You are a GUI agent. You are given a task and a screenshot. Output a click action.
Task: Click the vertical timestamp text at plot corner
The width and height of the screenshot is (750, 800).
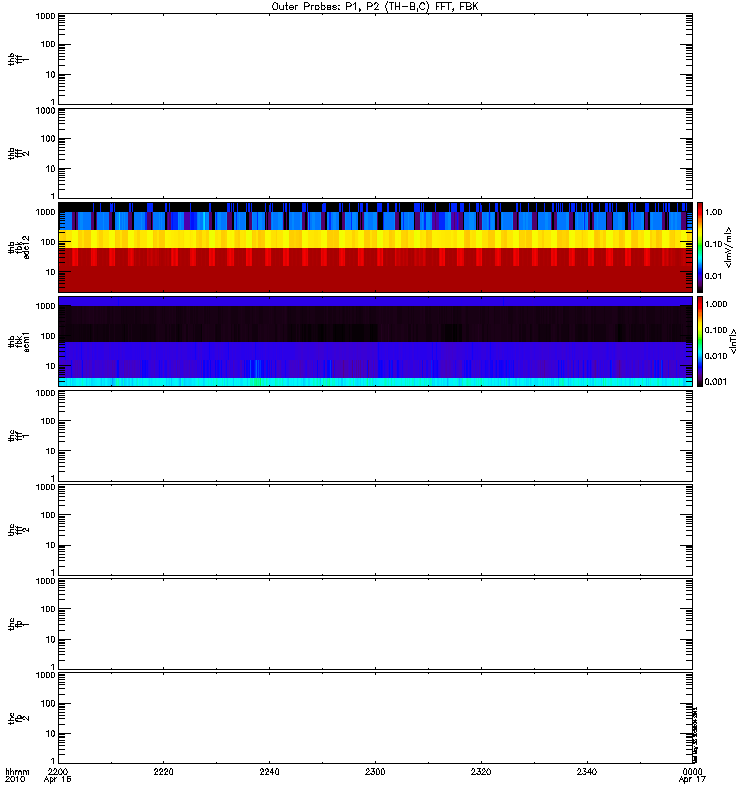click(695, 735)
